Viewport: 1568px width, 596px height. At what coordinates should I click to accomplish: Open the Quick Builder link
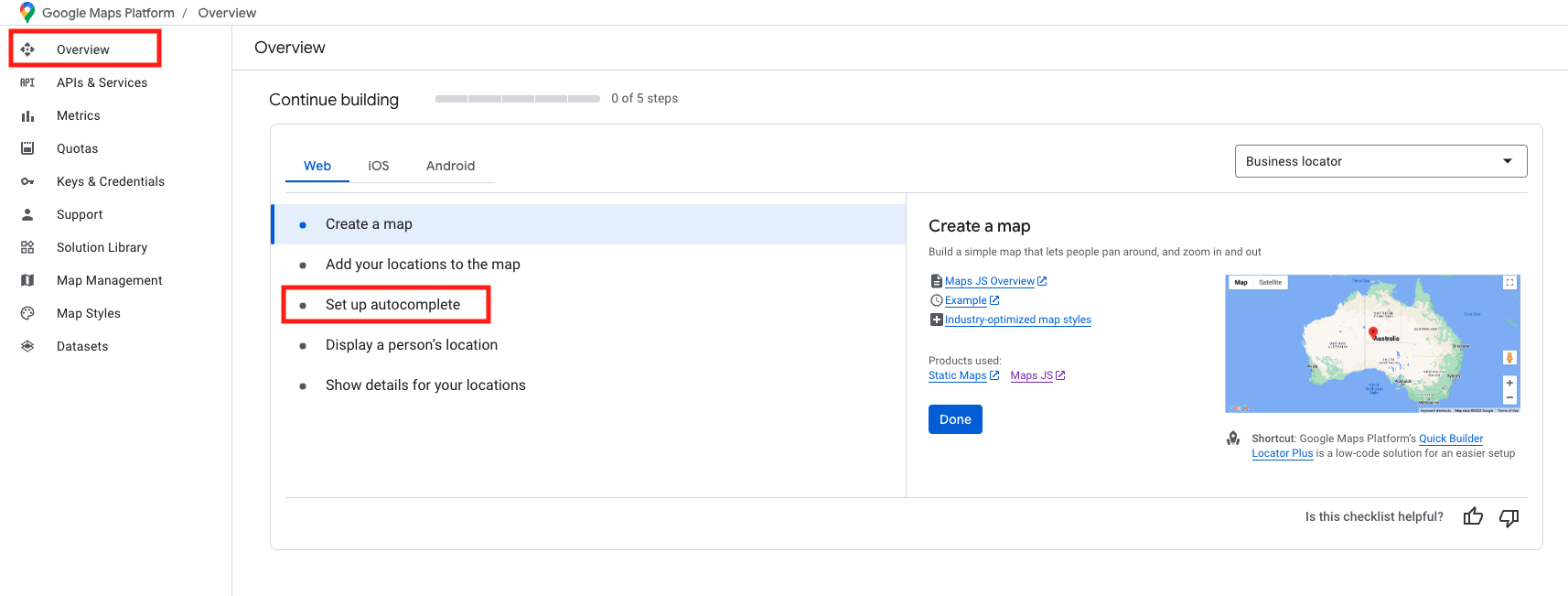pos(1450,439)
